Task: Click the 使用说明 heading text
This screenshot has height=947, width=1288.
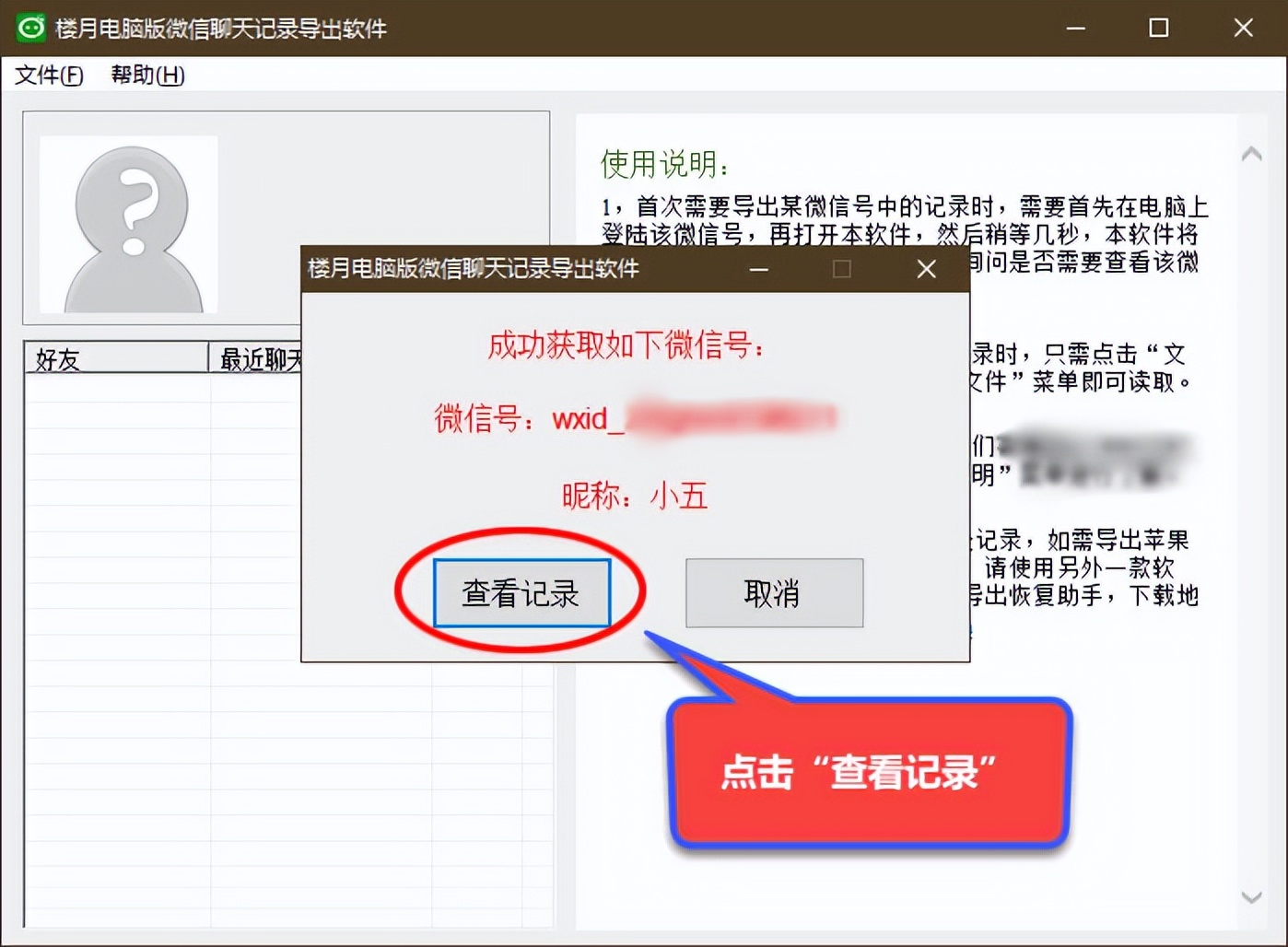Action: click(x=659, y=166)
